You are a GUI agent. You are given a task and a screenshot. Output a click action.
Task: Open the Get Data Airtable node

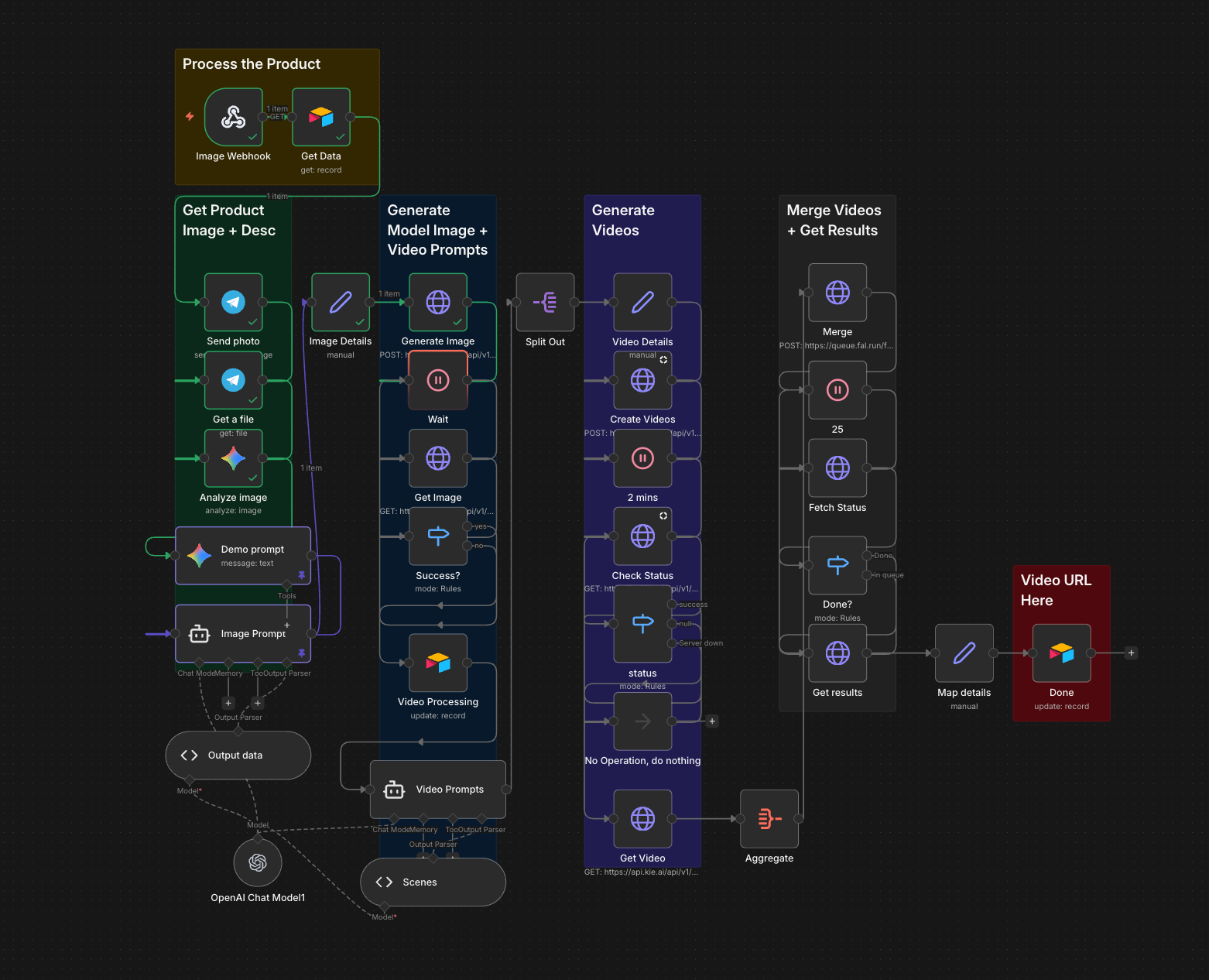pos(321,117)
